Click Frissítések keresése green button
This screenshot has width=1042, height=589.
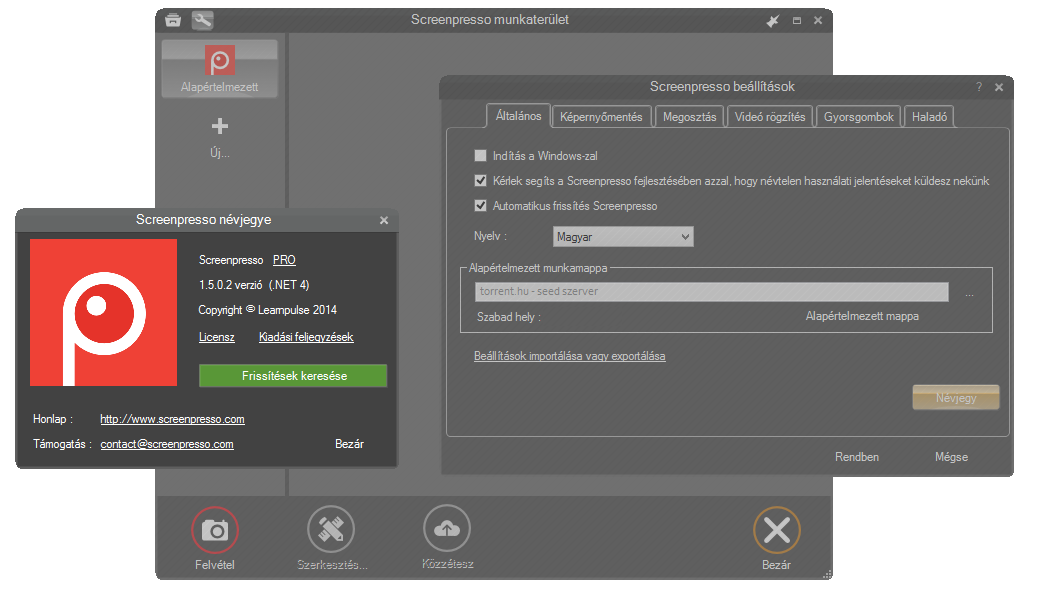[293, 376]
